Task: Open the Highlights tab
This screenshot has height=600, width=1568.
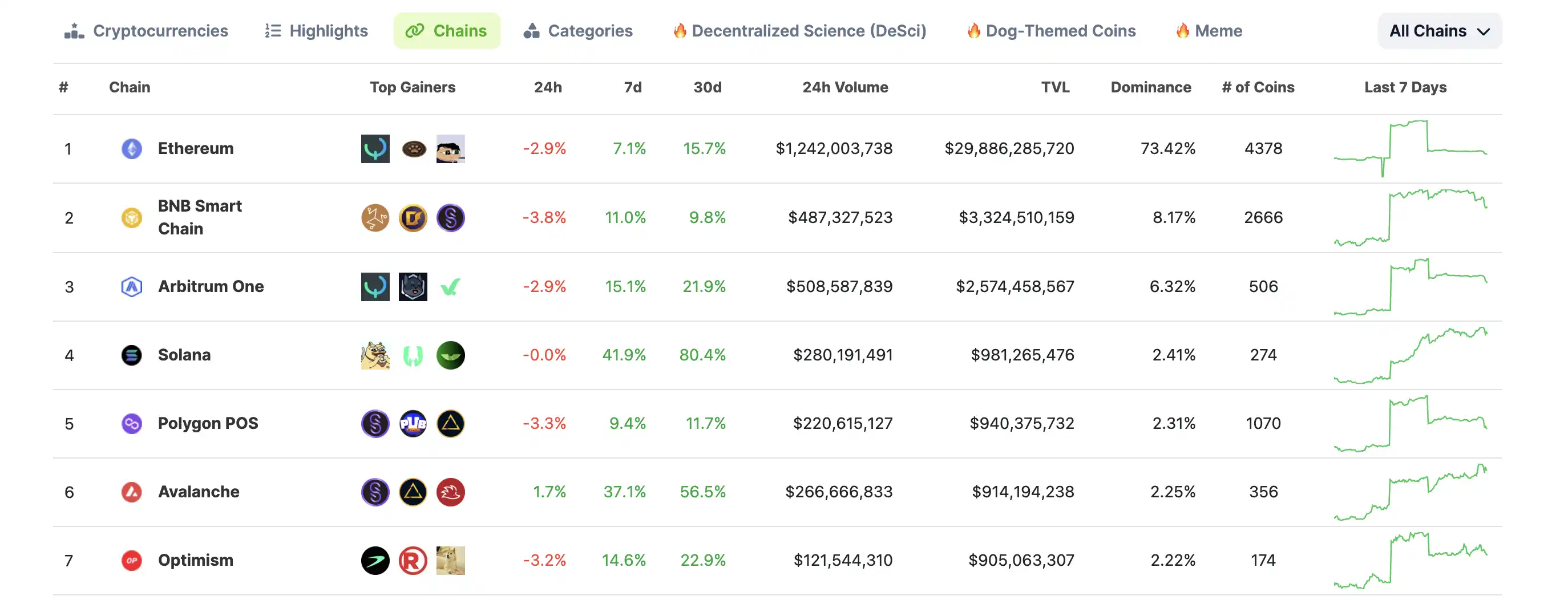Action: [317, 31]
